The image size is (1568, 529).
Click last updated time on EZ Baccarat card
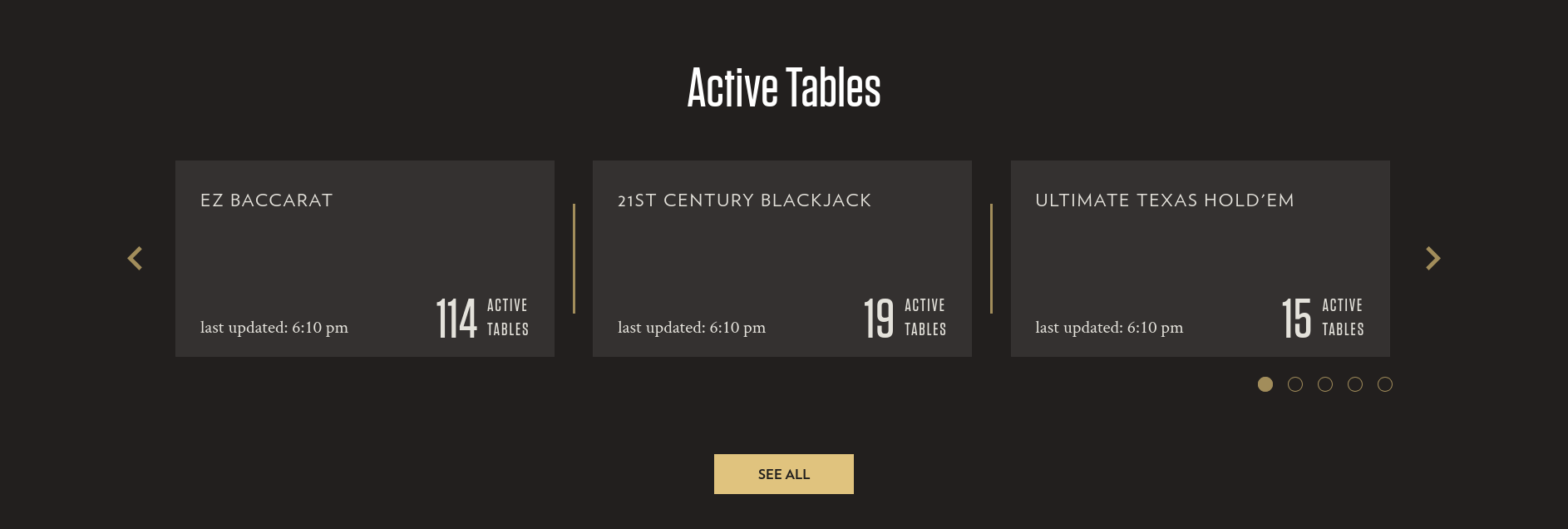pos(274,328)
